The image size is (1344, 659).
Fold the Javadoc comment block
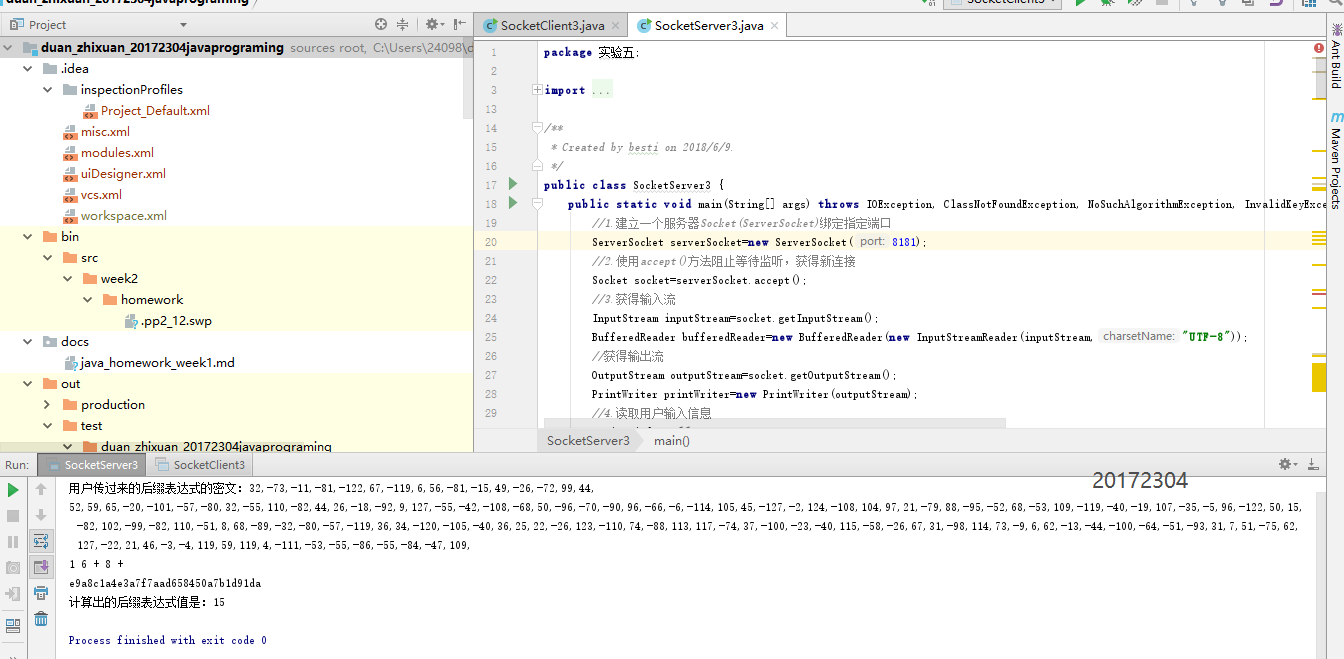[x=538, y=128]
